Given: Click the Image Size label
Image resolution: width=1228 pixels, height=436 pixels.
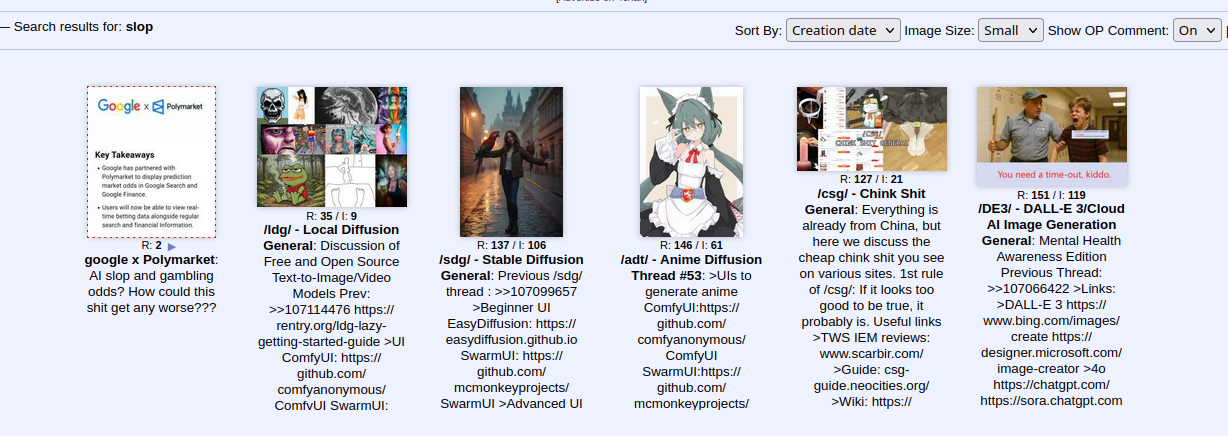Looking at the screenshot, I should (x=939, y=31).
